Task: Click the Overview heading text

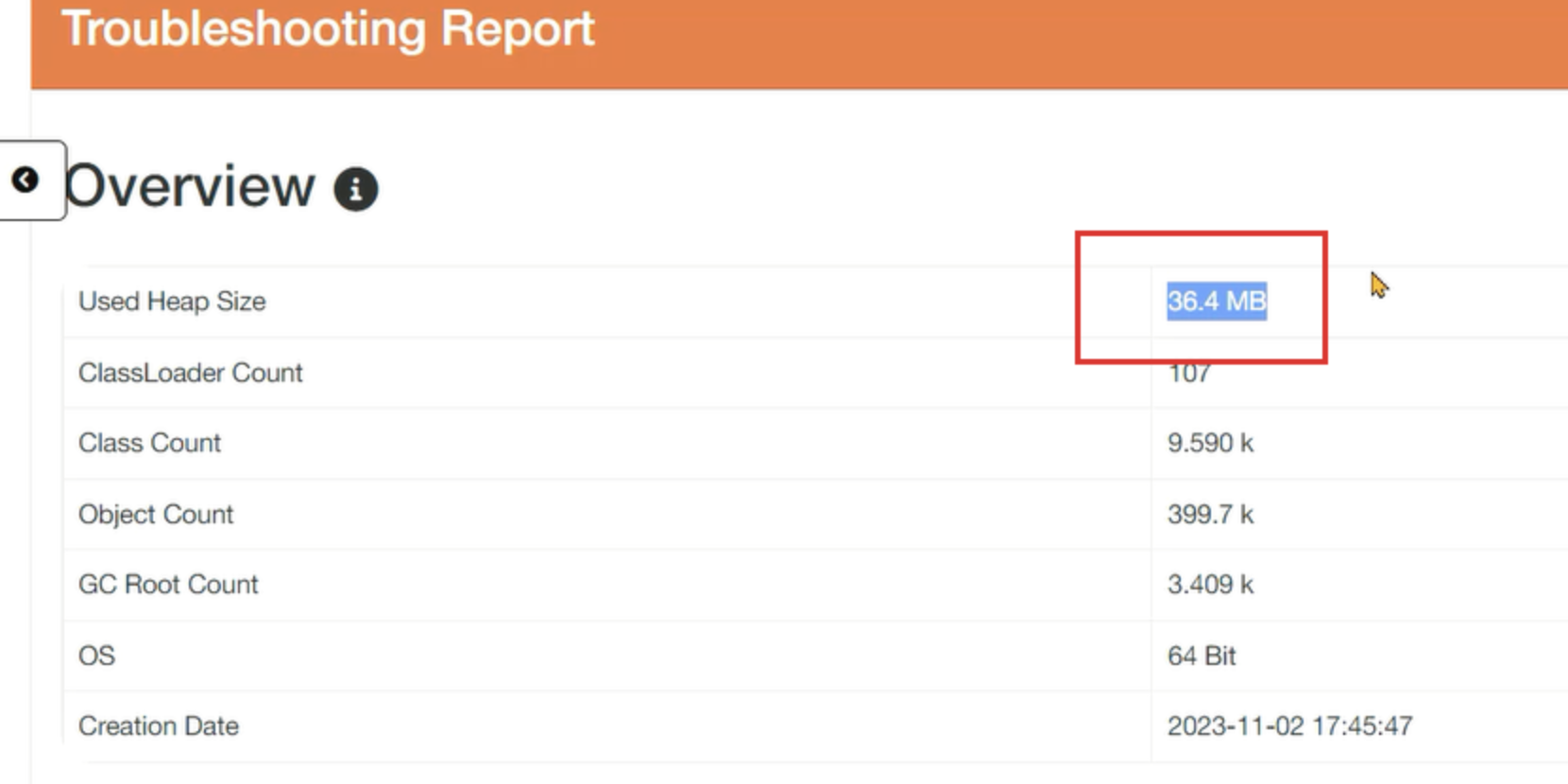Action: (190, 185)
